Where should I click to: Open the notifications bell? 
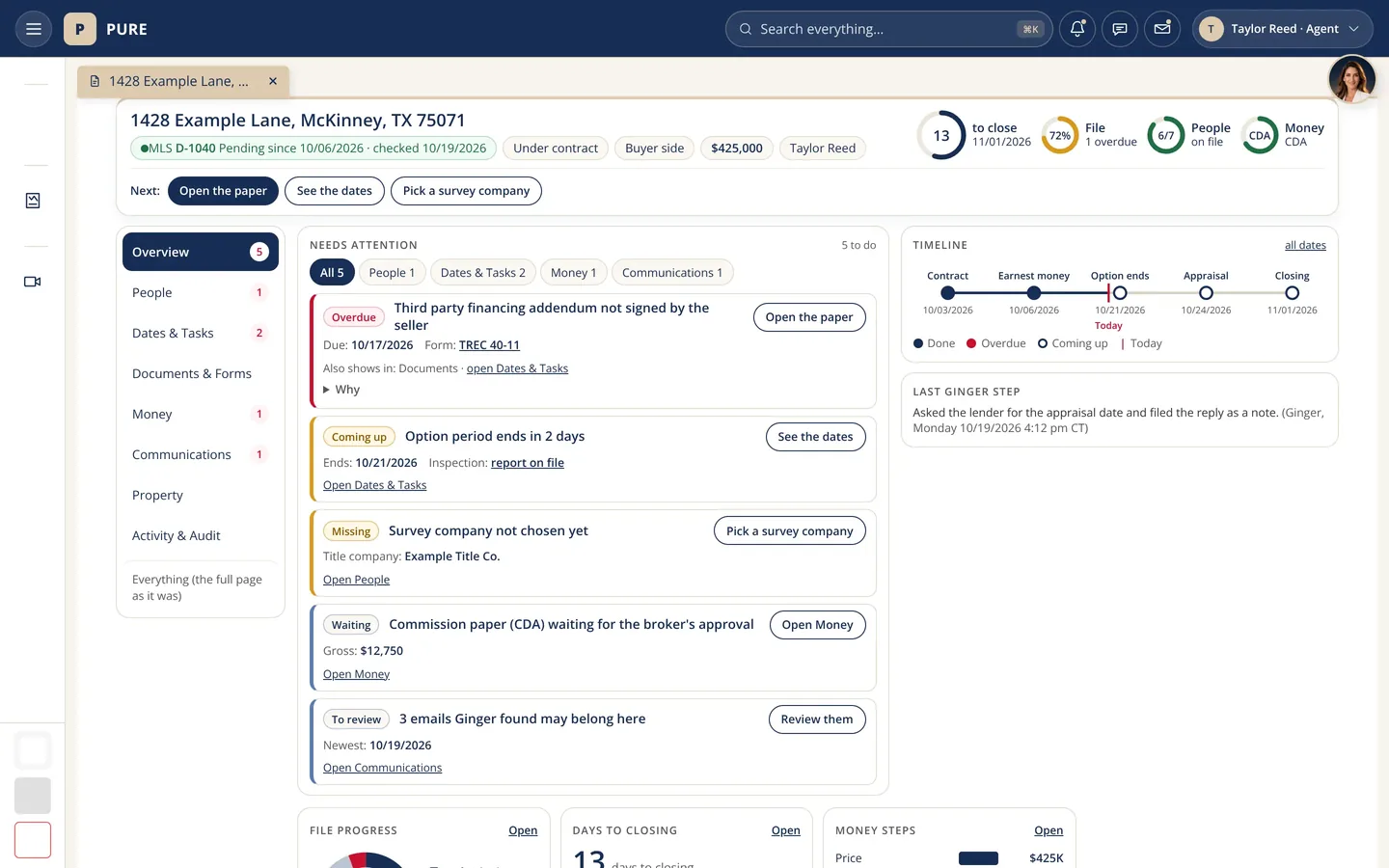pos(1077,29)
